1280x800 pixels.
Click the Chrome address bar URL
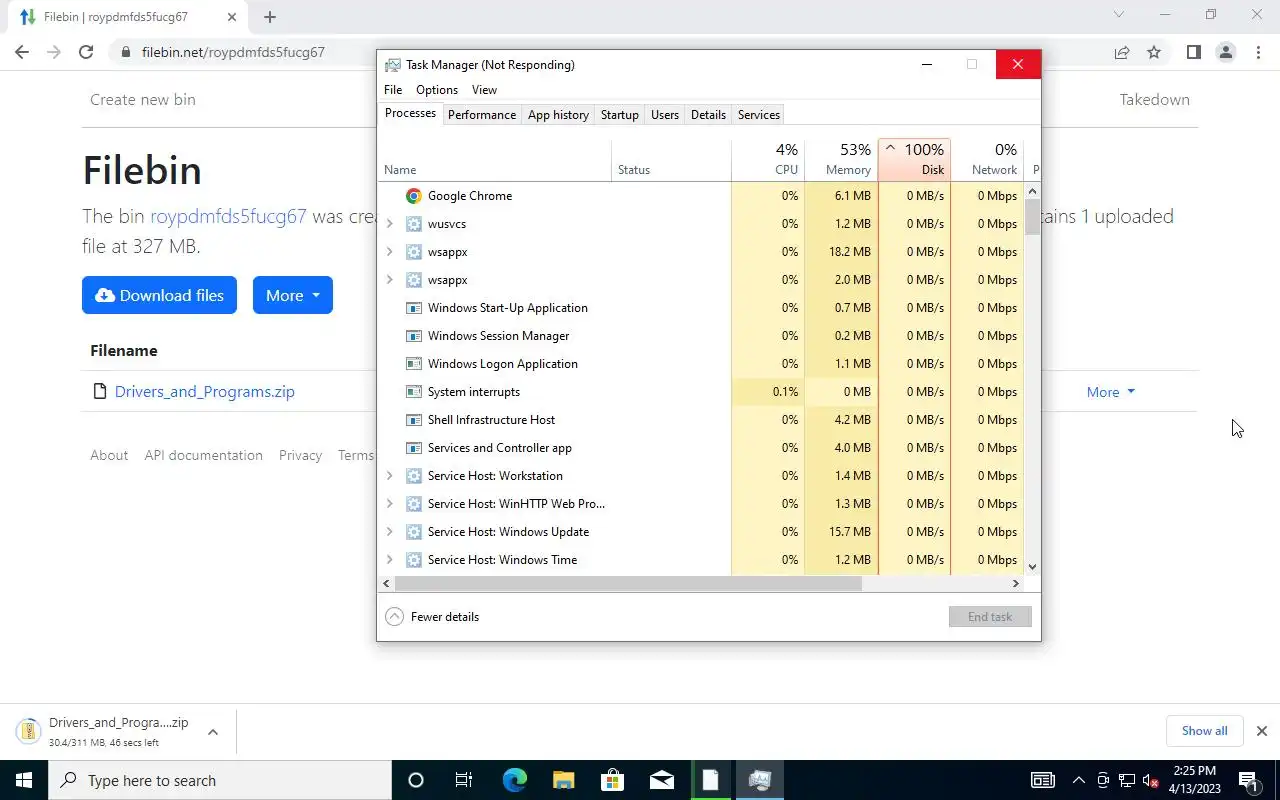pos(233,52)
